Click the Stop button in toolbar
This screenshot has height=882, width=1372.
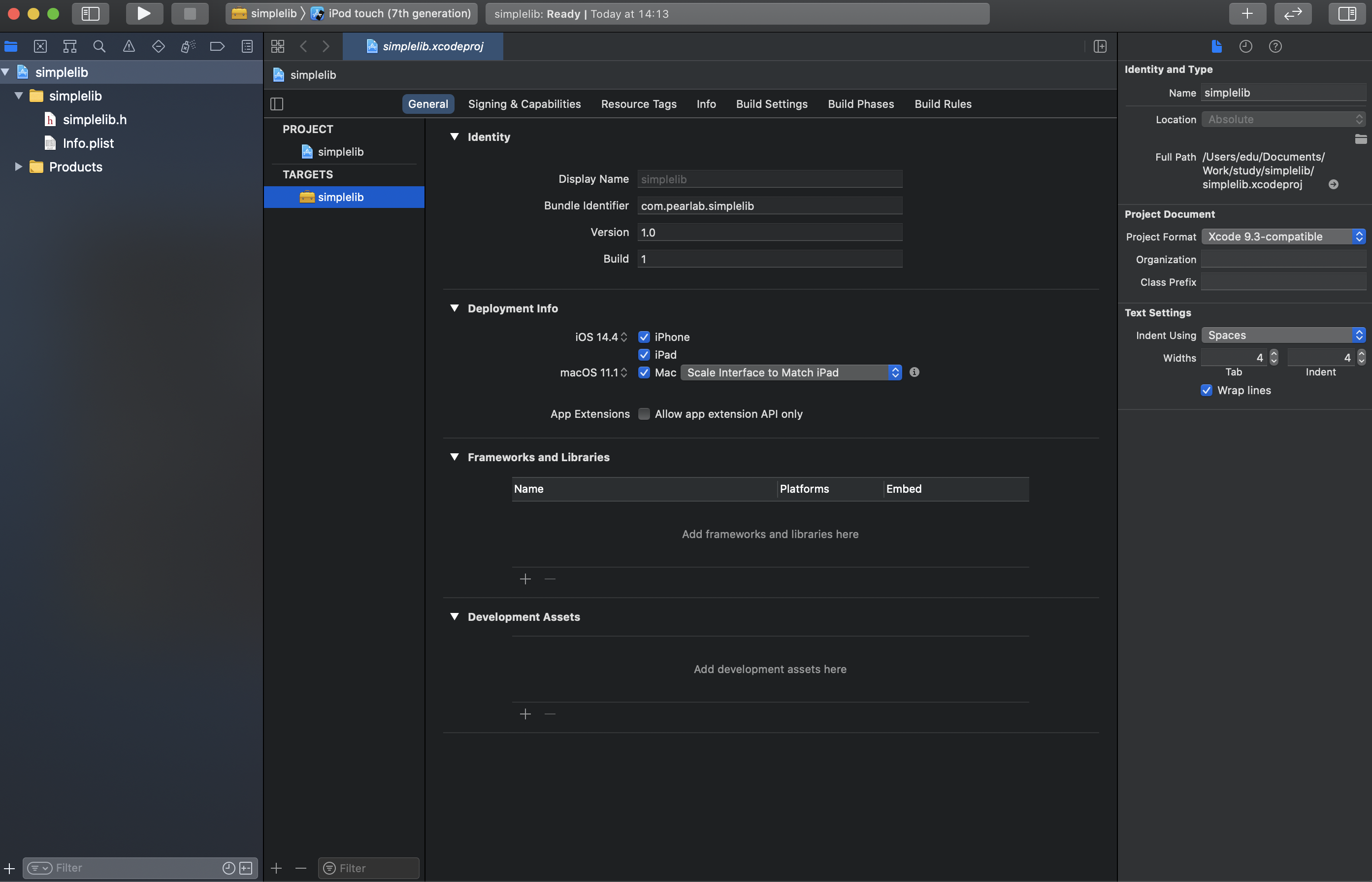190,13
